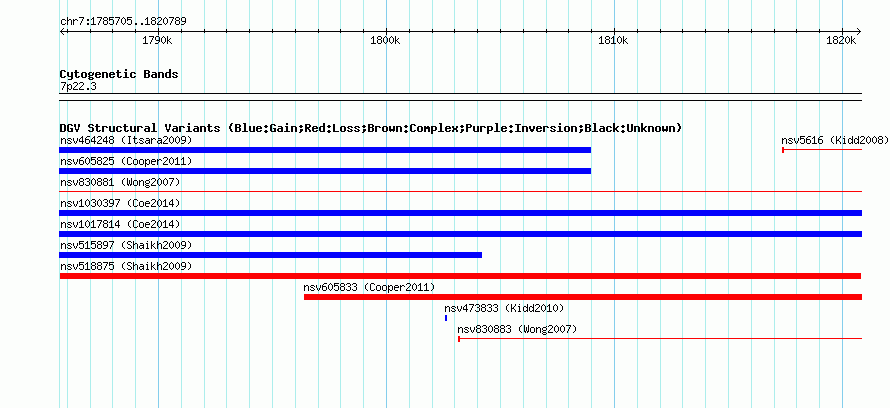
Task: Open the nsv515897 (Shaikh2009) label
Action: click(126, 245)
